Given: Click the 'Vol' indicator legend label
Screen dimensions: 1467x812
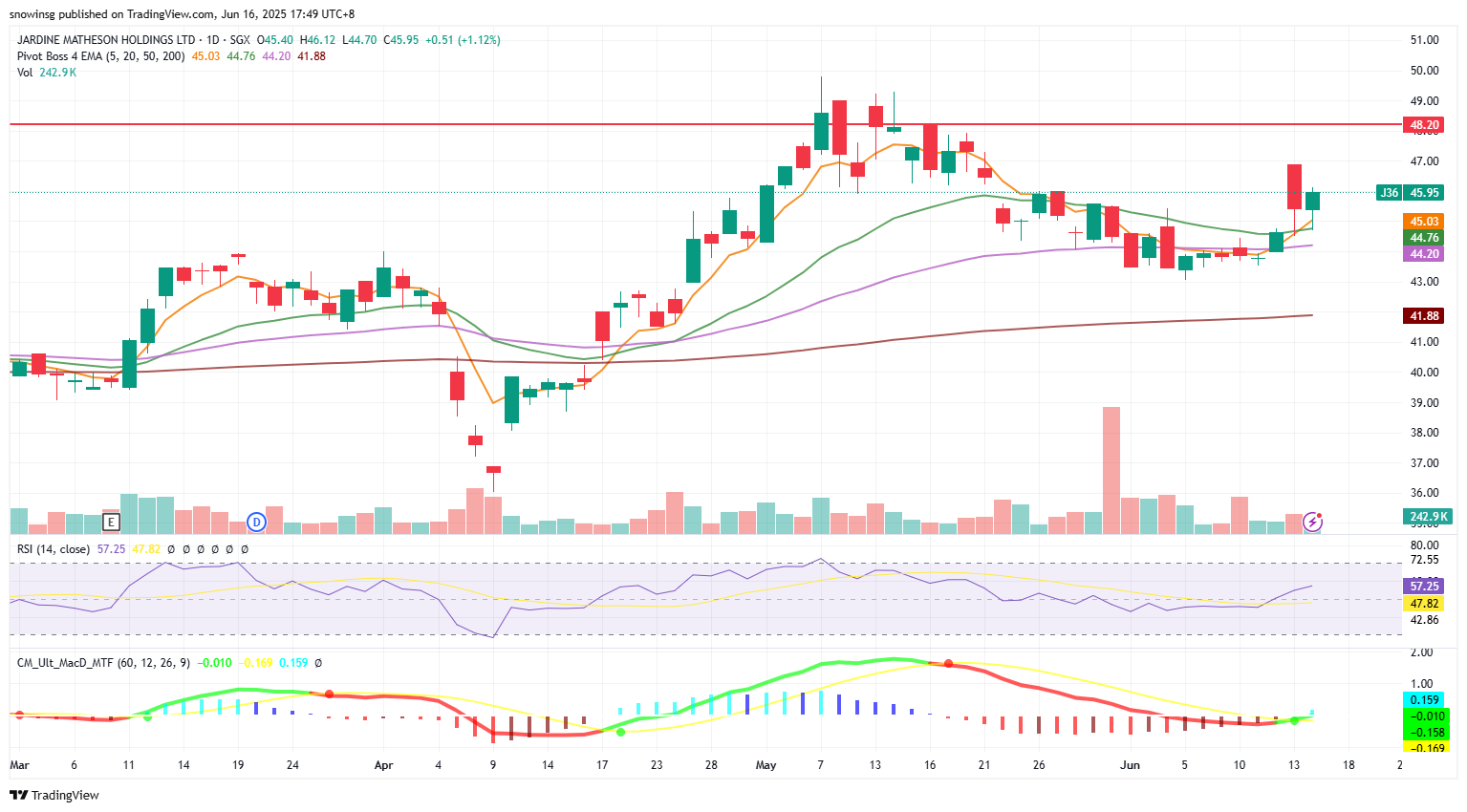Looking at the screenshot, I should (x=25, y=73).
